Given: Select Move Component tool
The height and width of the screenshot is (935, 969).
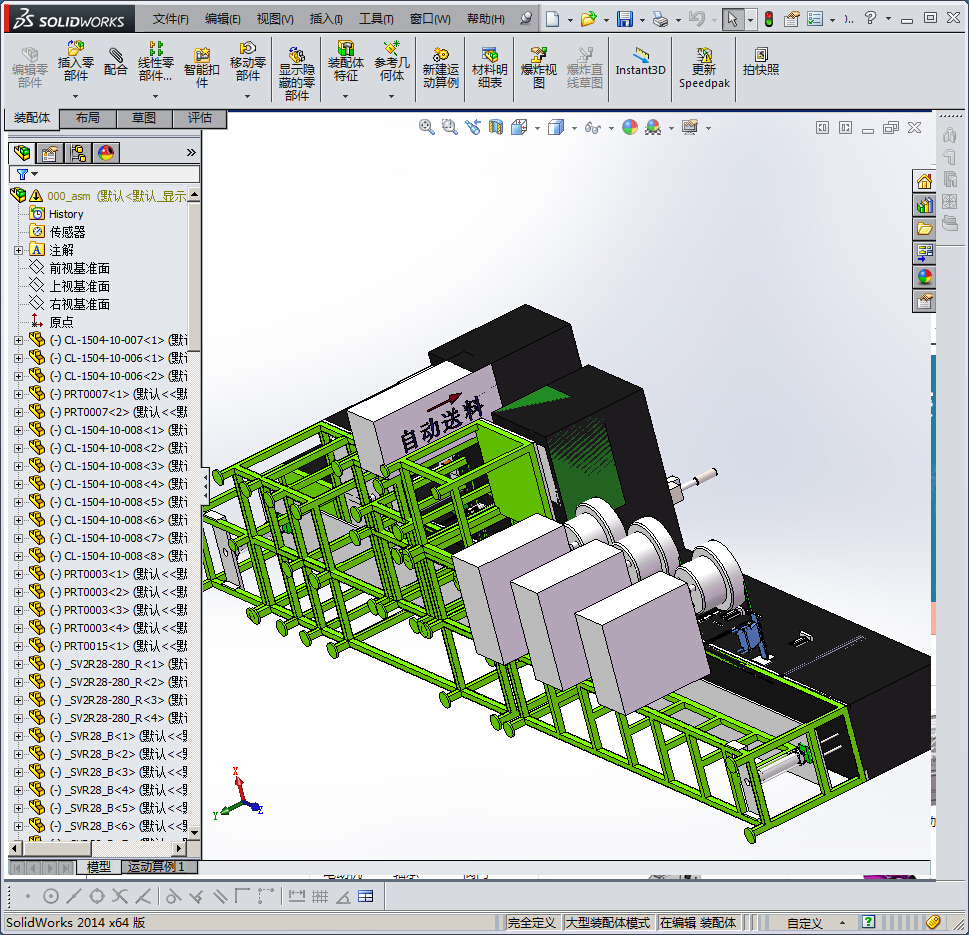Looking at the screenshot, I should point(247,61).
